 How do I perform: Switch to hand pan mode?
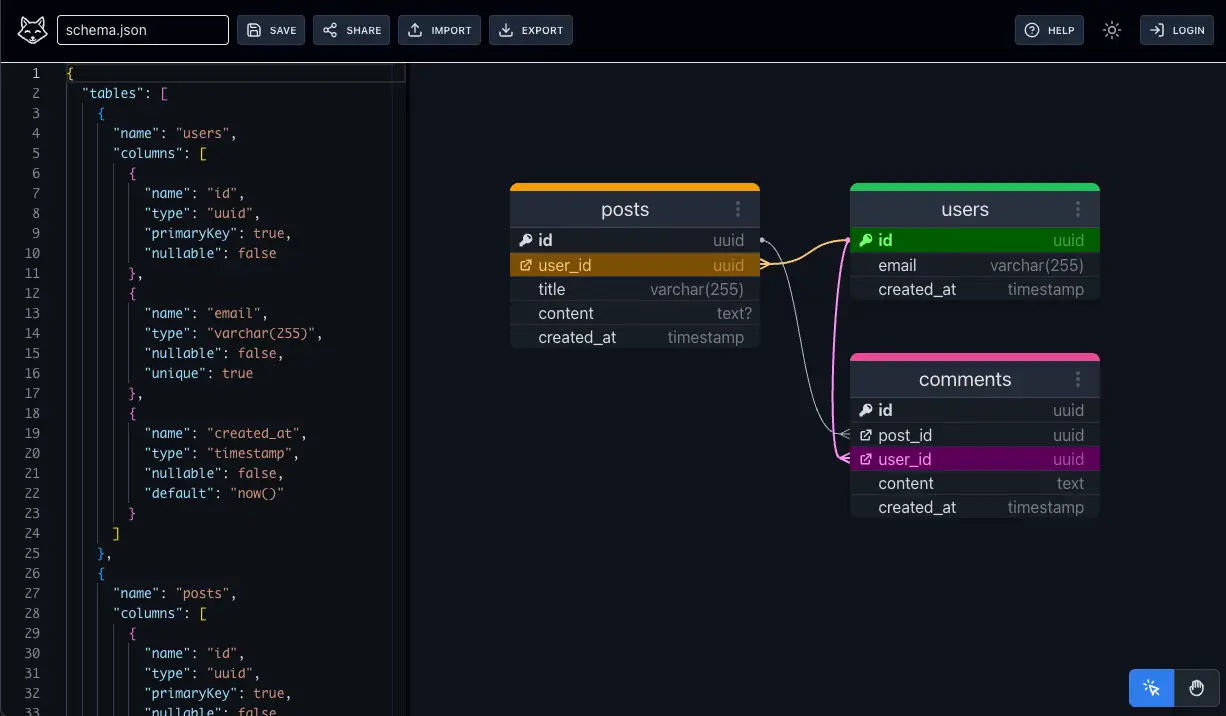pyautogui.click(x=1196, y=688)
